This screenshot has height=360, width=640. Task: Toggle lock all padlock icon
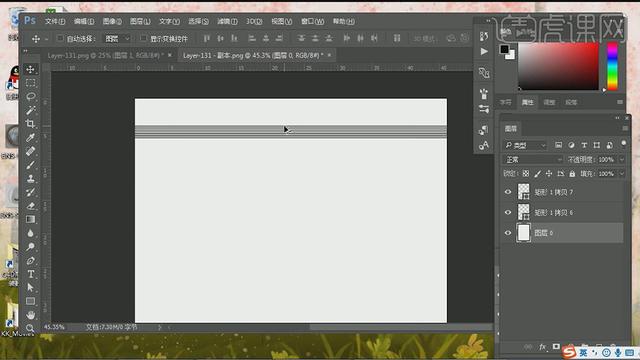pos(572,174)
